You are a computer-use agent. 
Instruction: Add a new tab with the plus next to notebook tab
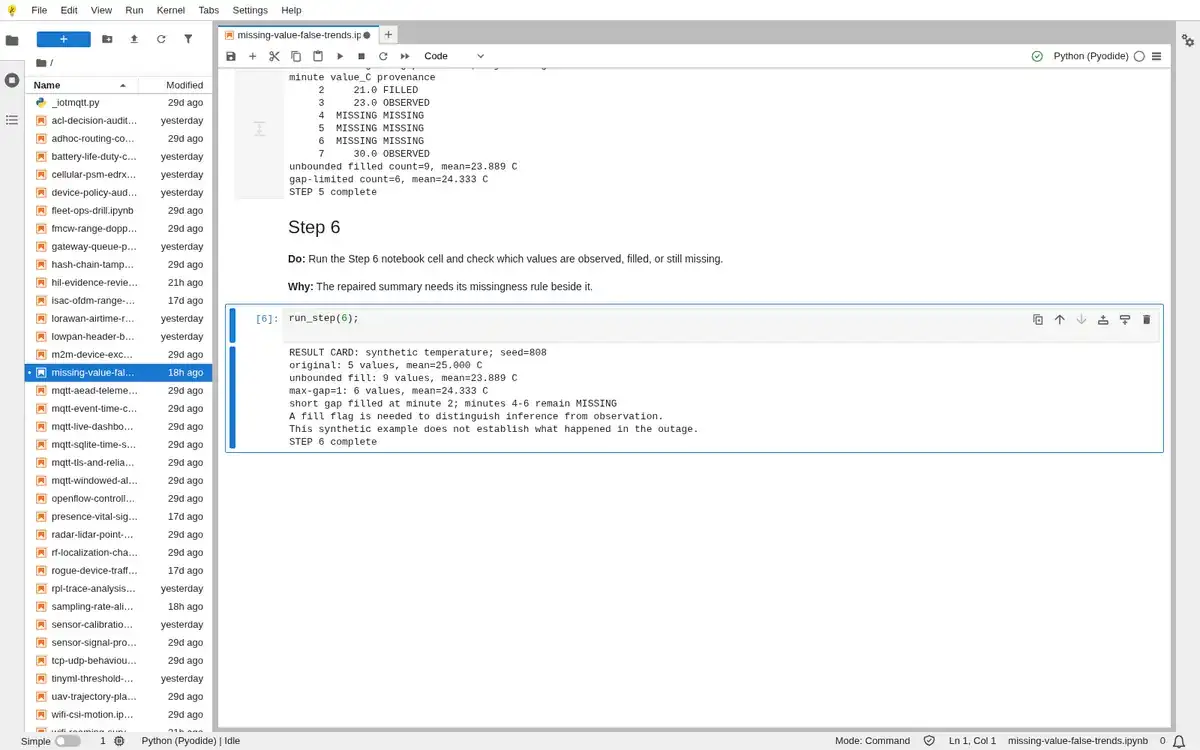pos(388,34)
